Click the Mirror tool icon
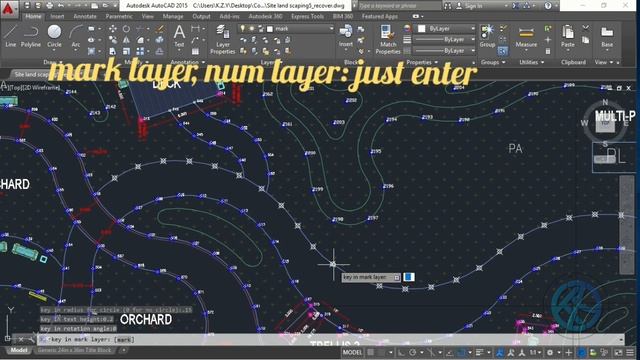The height and width of the screenshot is (360, 640). [126, 40]
